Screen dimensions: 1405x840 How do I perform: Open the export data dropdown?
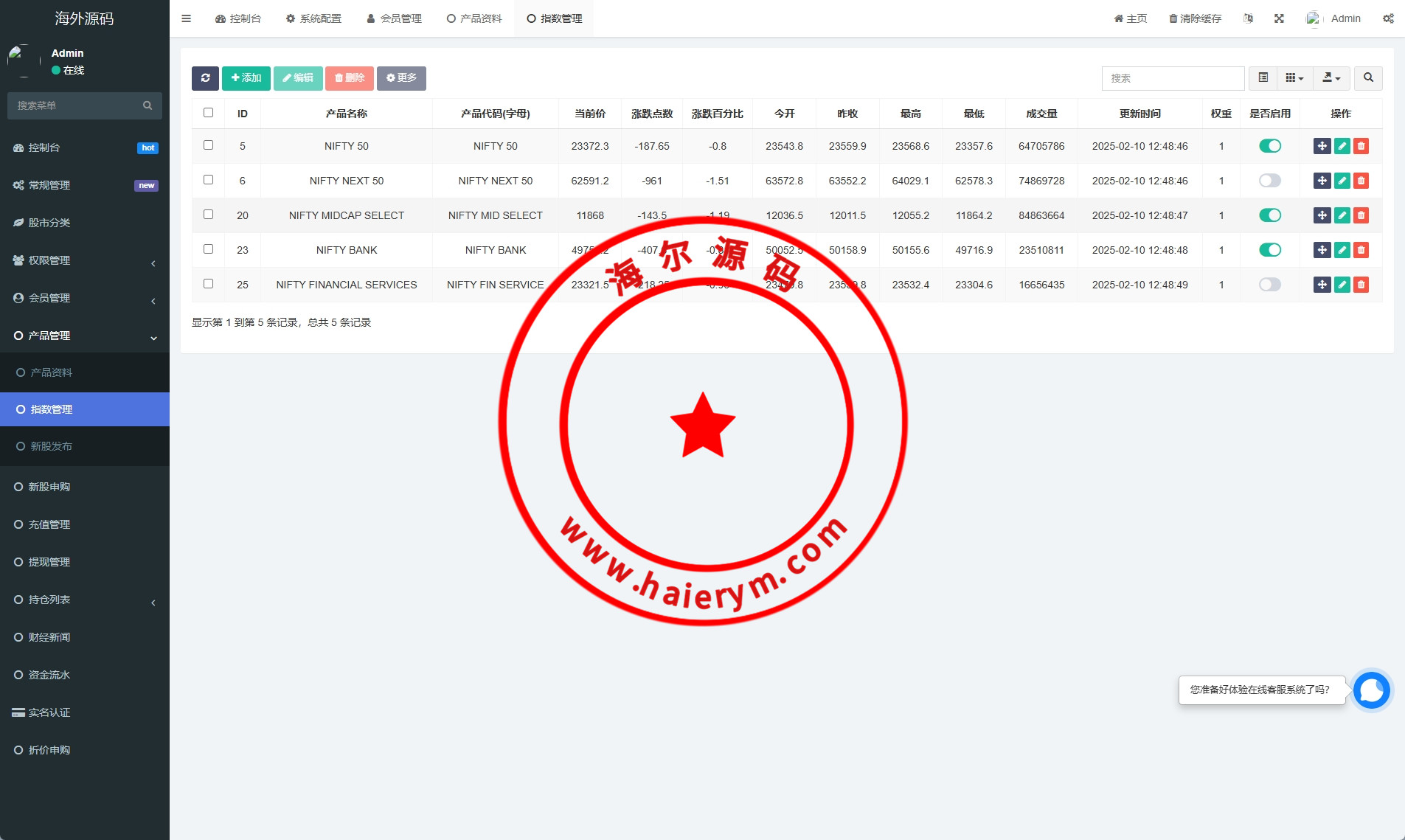coord(1331,78)
